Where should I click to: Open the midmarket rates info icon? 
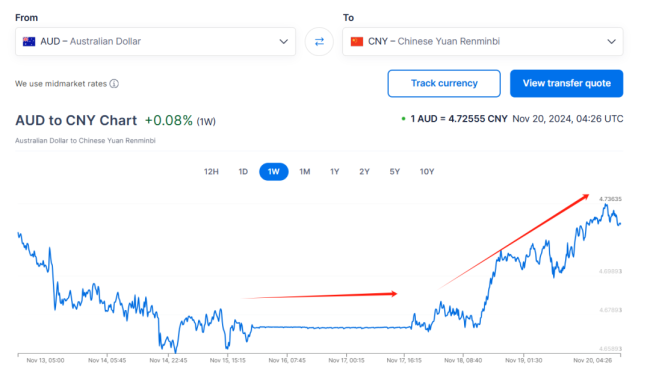[x=114, y=84]
